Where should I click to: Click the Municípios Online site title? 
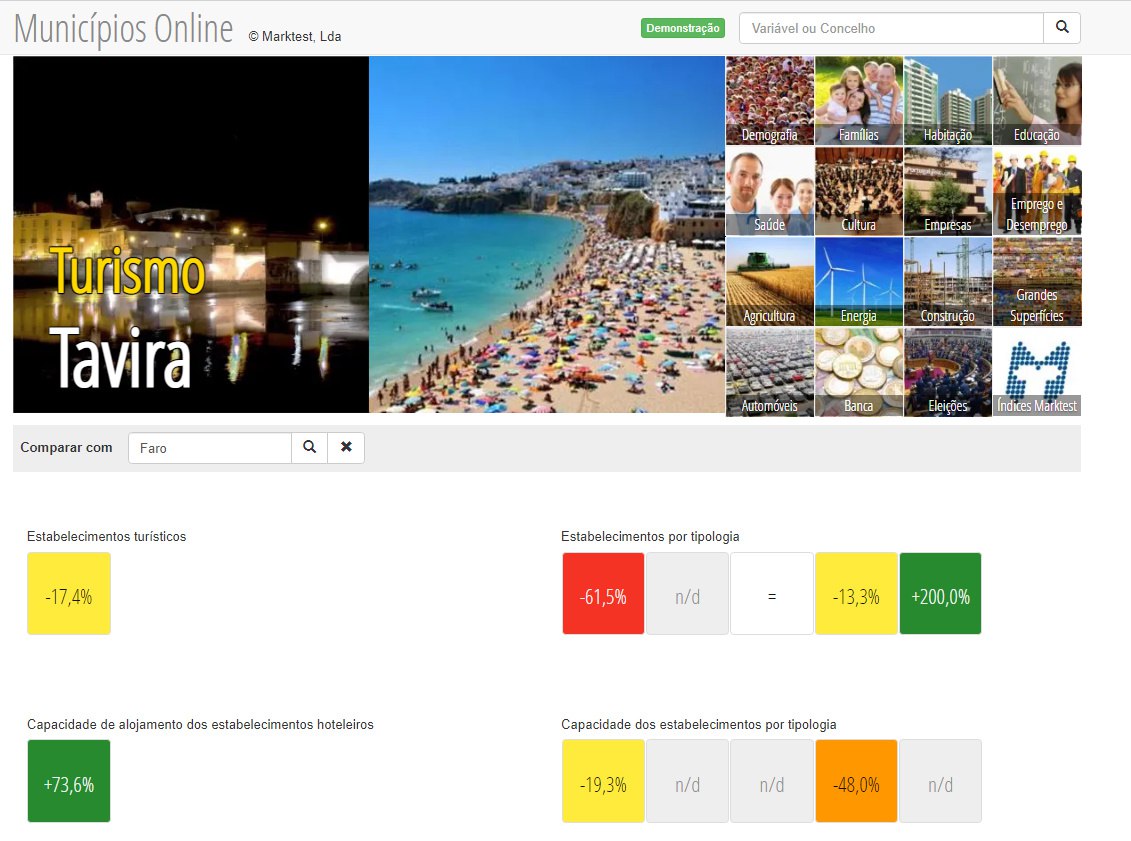tap(124, 29)
